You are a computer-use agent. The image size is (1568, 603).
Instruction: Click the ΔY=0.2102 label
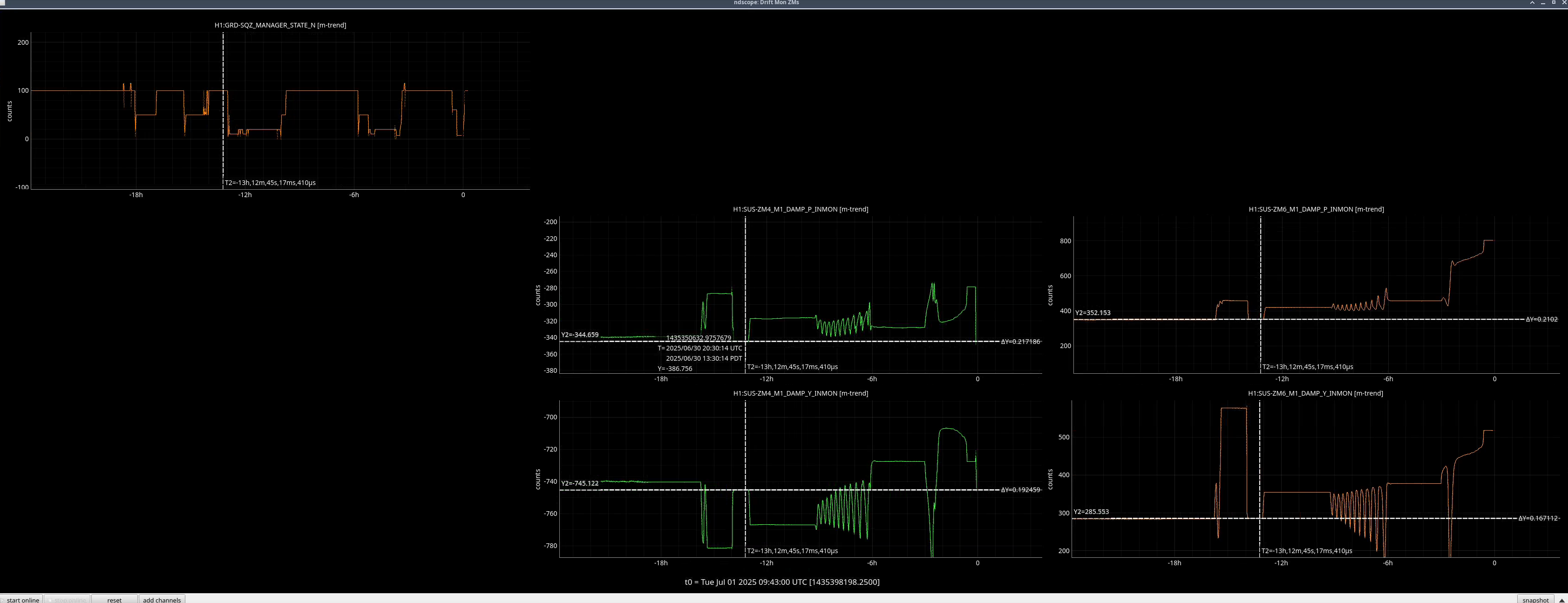click(x=1541, y=319)
